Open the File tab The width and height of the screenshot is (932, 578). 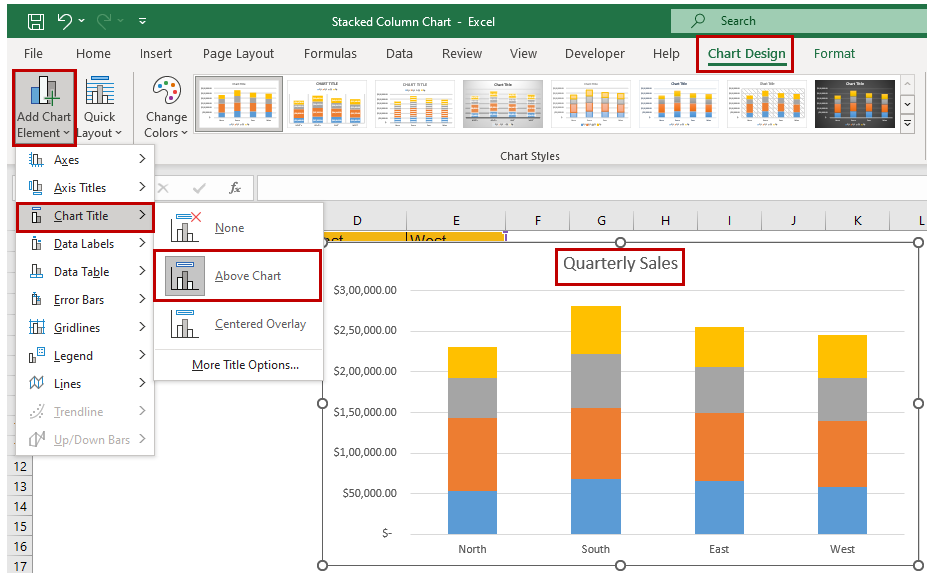33,54
